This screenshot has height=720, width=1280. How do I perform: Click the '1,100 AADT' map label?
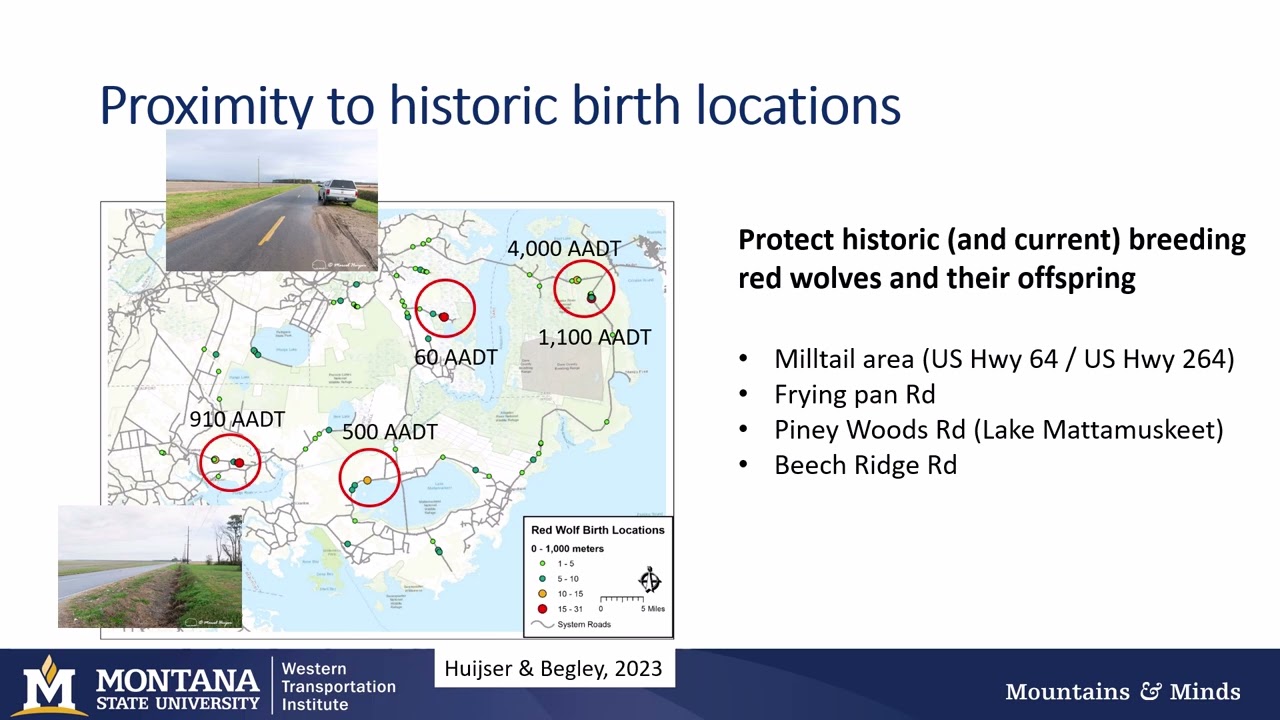[595, 338]
